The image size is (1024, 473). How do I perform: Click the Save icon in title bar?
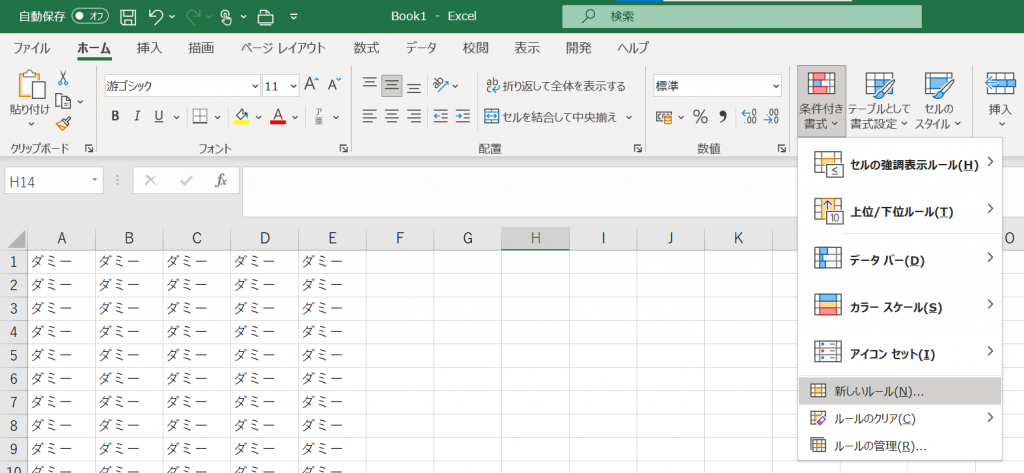pos(128,17)
